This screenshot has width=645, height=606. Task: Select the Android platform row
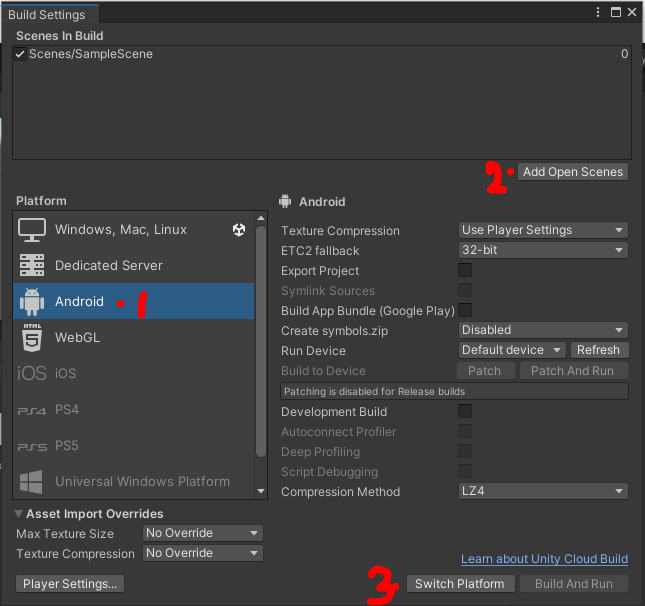(x=134, y=302)
